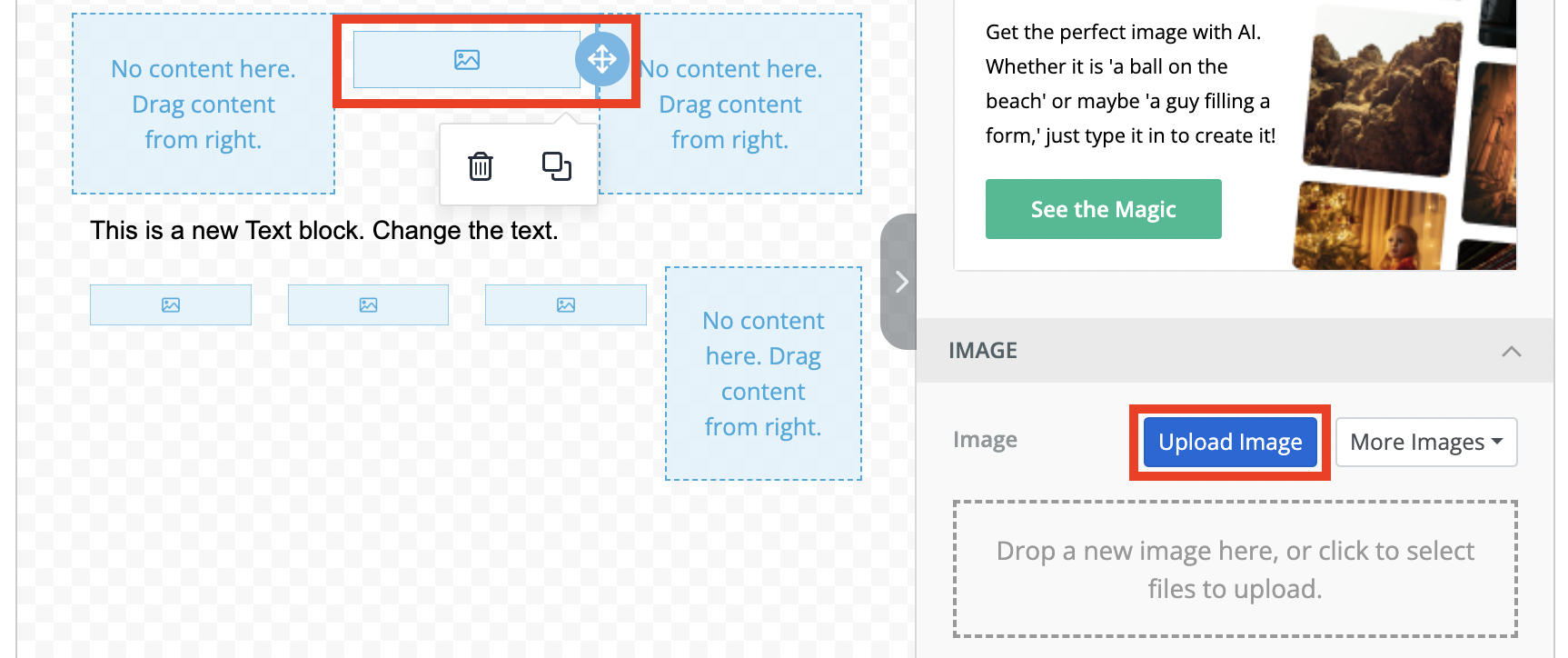This screenshot has height=658, width=1568.
Task: Click the duplicate block icon
Action: coord(556,166)
